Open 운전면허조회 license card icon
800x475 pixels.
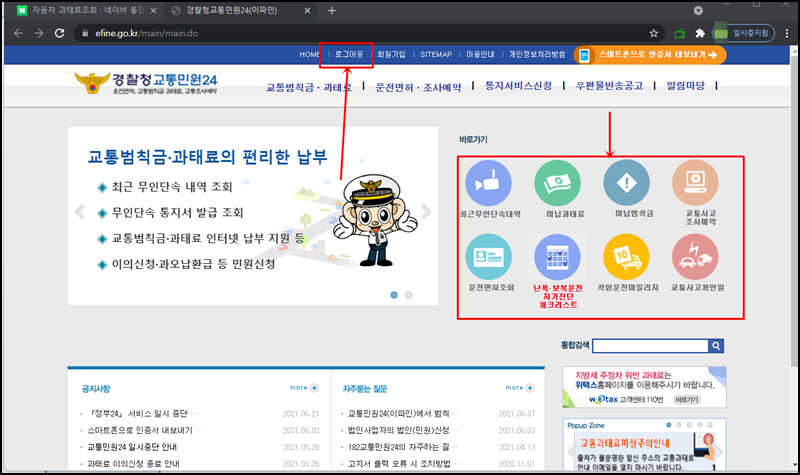pyautogui.click(x=488, y=257)
